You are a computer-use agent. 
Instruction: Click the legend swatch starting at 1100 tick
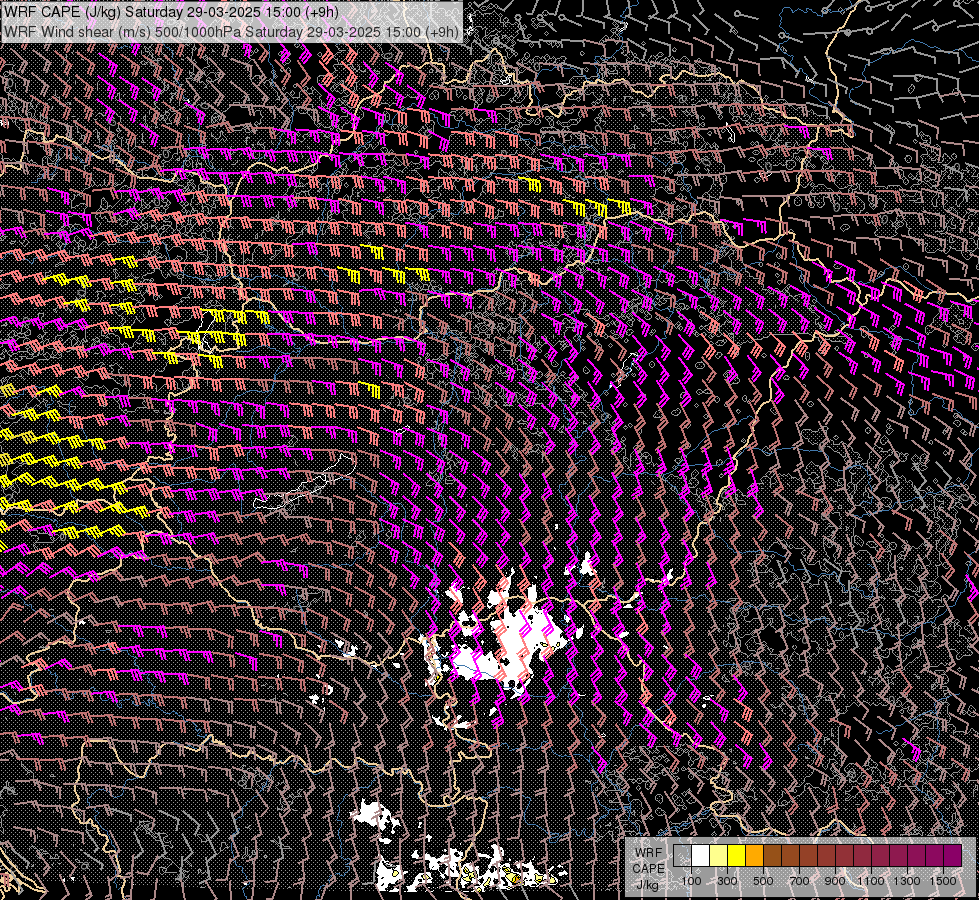click(x=880, y=855)
